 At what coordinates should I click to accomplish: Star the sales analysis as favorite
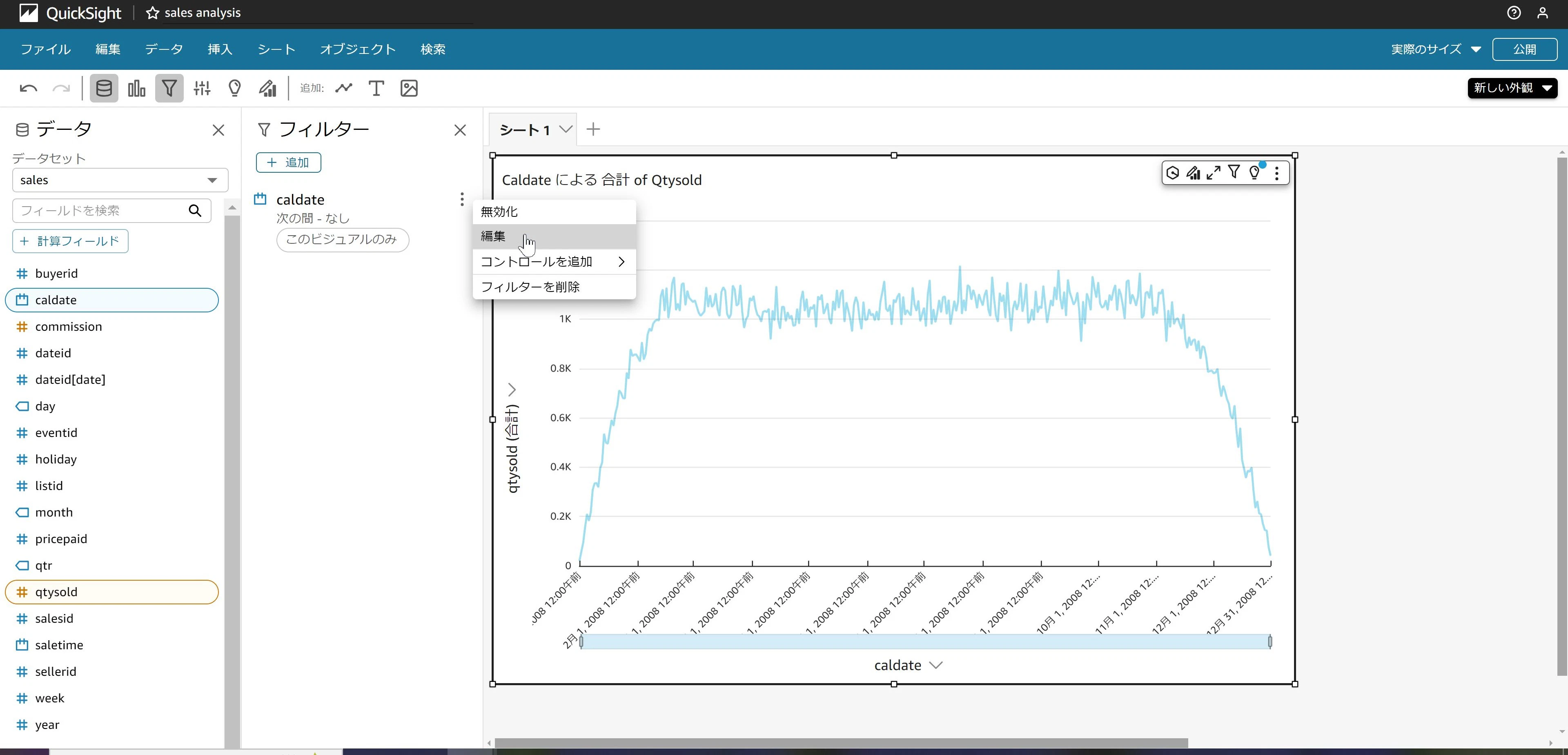pyautogui.click(x=152, y=13)
